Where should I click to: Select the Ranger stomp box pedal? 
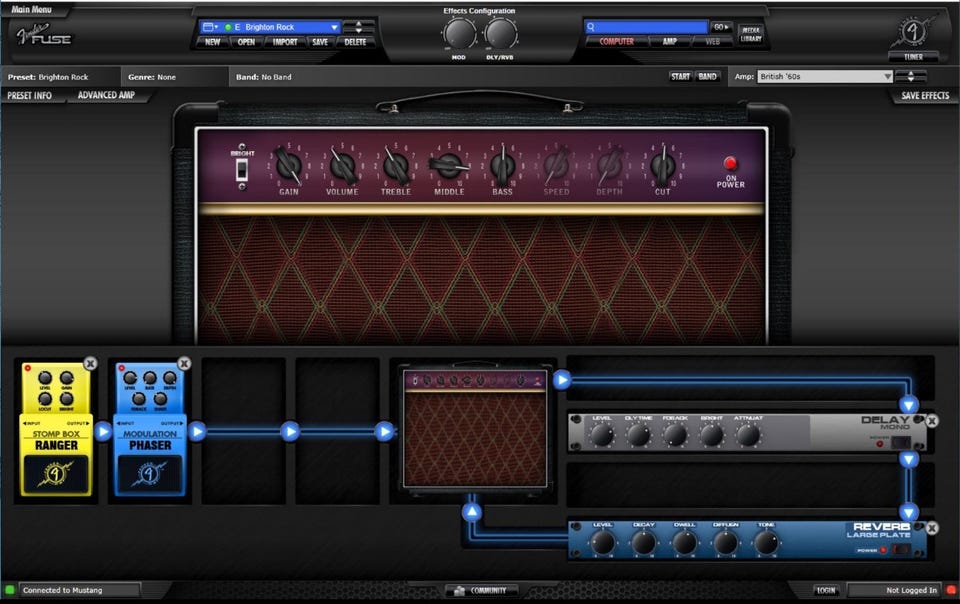[x=56, y=429]
